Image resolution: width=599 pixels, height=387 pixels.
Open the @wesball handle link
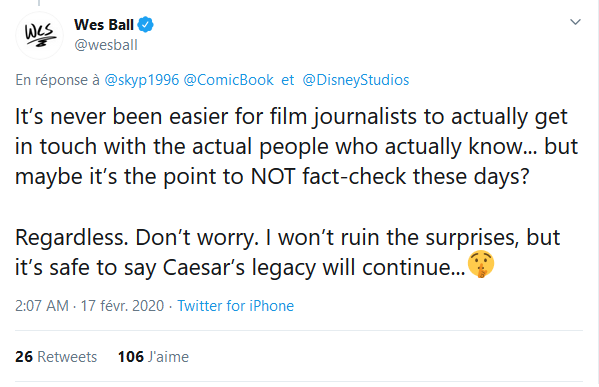point(106,45)
